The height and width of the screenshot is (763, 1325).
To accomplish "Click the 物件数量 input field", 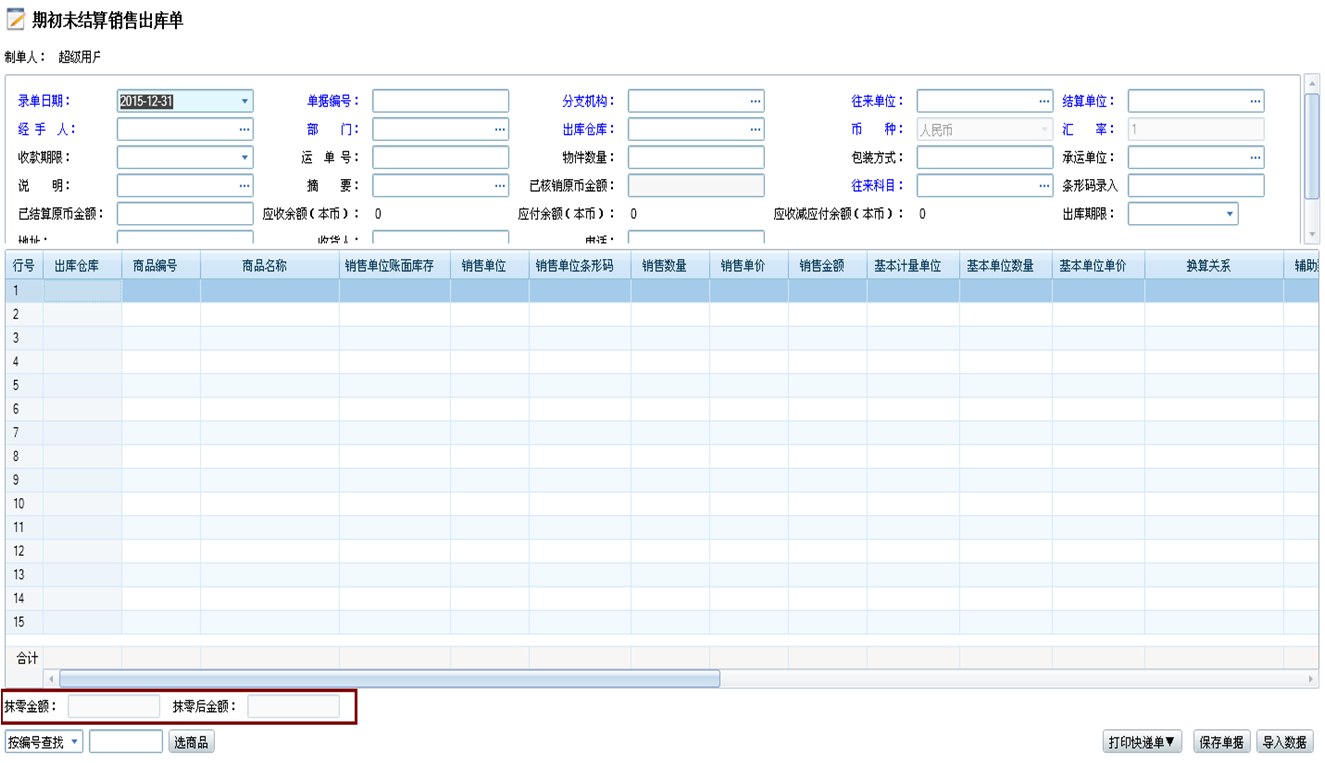I will coord(696,157).
